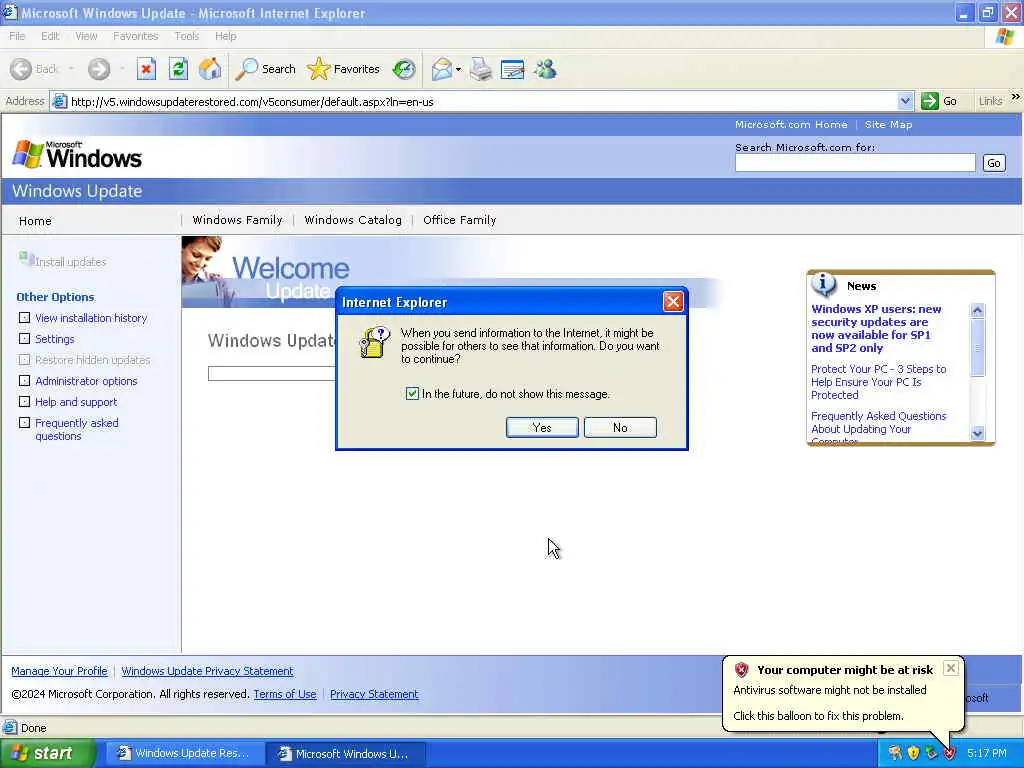Open the Search toolbar button

pos(266,69)
